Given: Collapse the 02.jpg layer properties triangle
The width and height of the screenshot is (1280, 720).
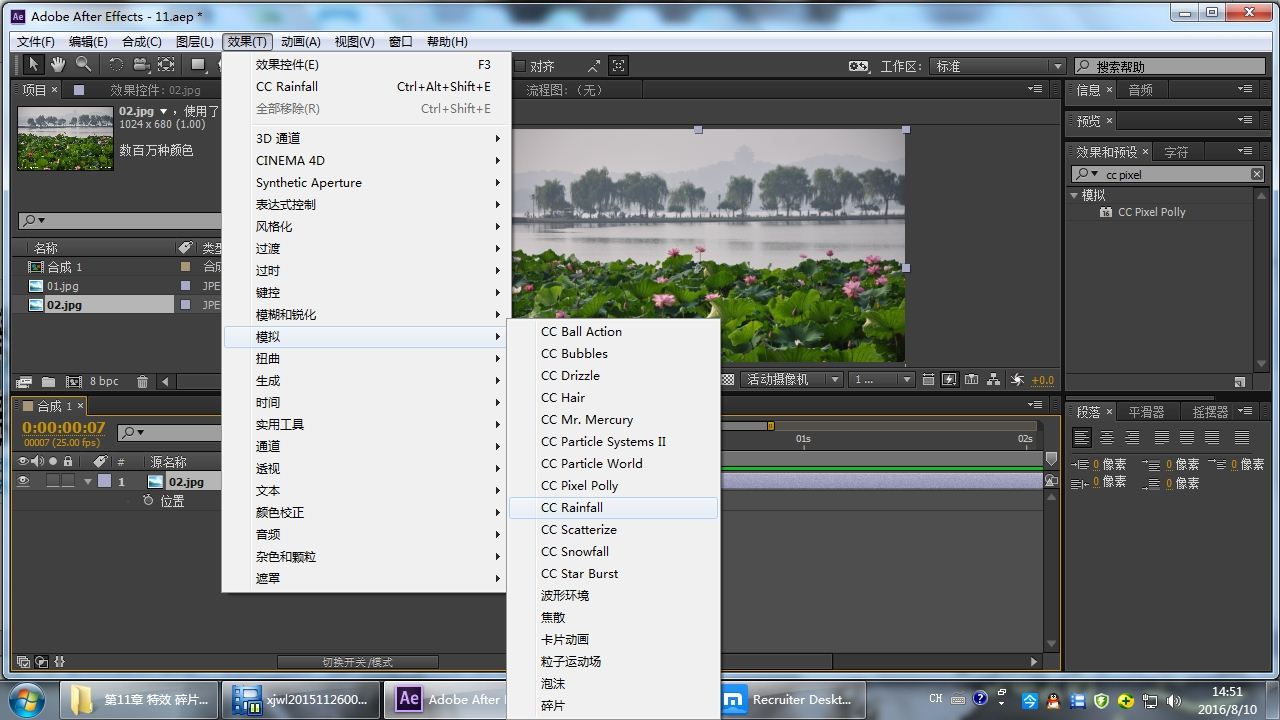Looking at the screenshot, I should tap(88, 482).
